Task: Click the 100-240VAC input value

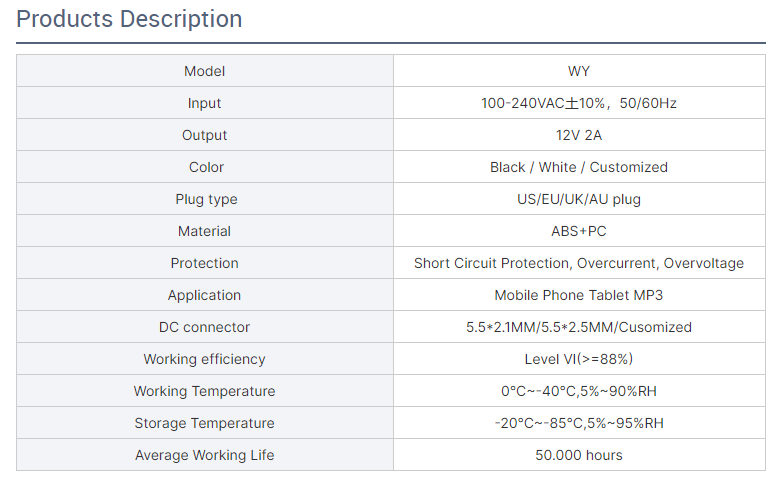Action: pyautogui.click(x=579, y=103)
